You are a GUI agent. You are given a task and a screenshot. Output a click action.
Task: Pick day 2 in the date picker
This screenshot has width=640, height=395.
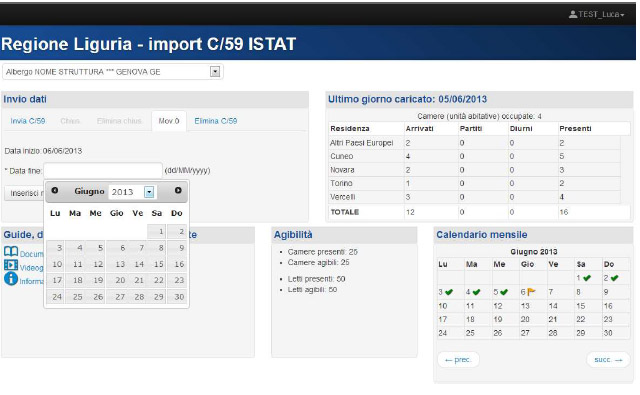coord(177,231)
